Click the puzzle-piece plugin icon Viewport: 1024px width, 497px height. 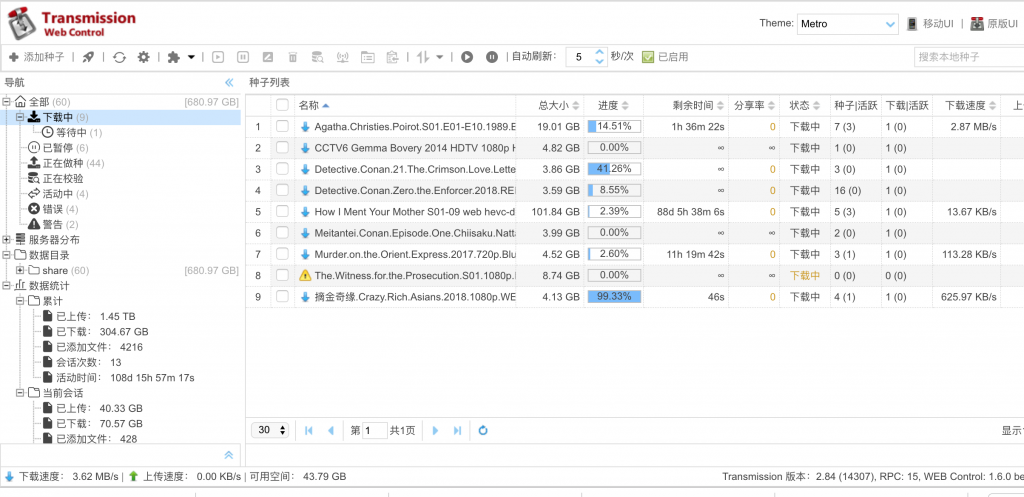[x=173, y=57]
